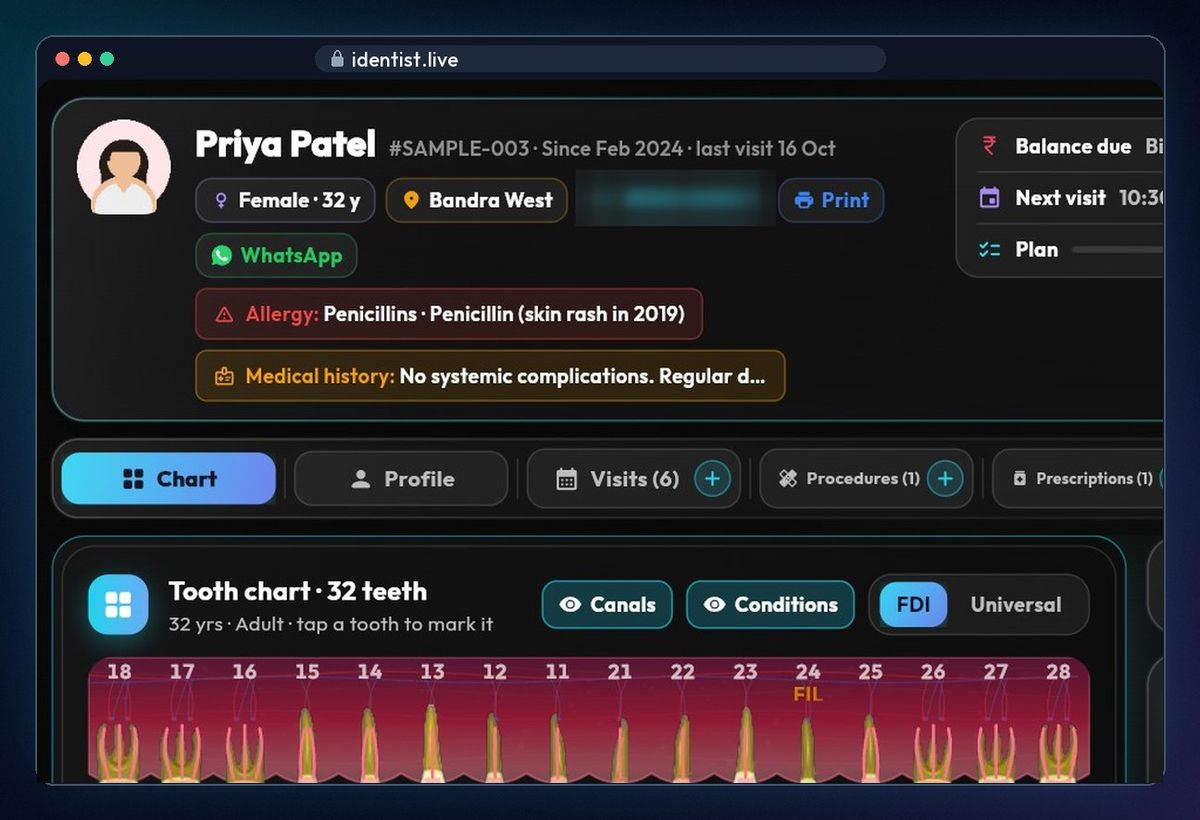Open the Prescriptions (1) tab
Screen dimensions: 1200x820
click(x=1080, y=479)
